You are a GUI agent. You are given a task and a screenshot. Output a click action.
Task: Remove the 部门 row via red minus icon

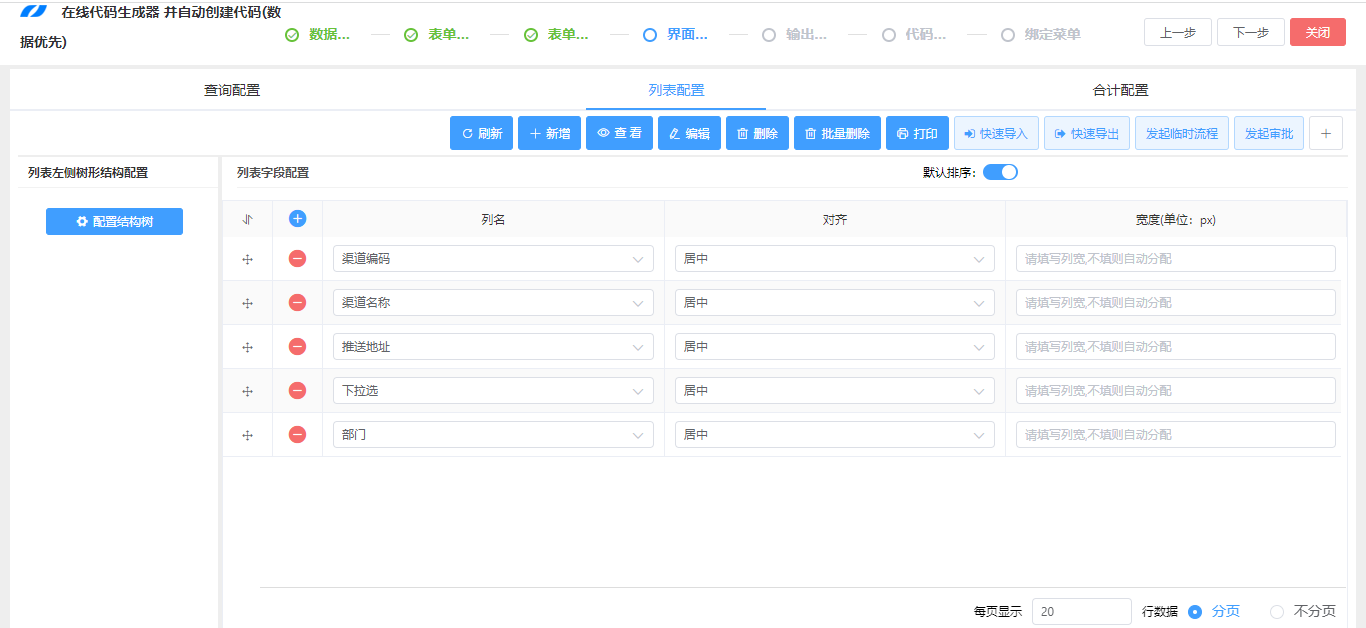click(297, 434)
